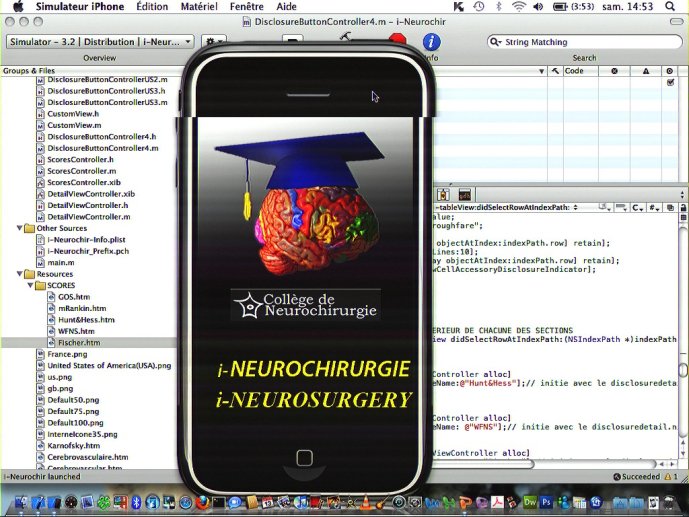Open the included files # popup
The width and height of the screenshot is (689, 517).
[x=654, y=207]
